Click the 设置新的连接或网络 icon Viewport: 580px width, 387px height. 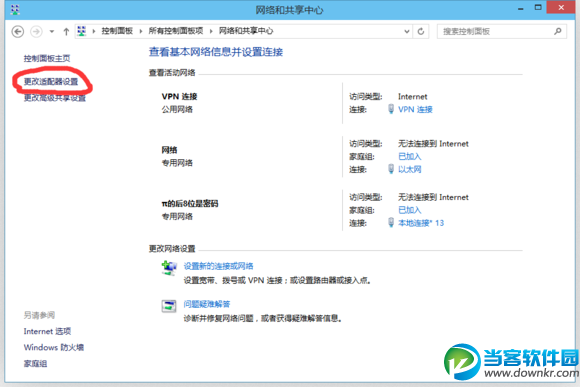[x=169, y=267]
